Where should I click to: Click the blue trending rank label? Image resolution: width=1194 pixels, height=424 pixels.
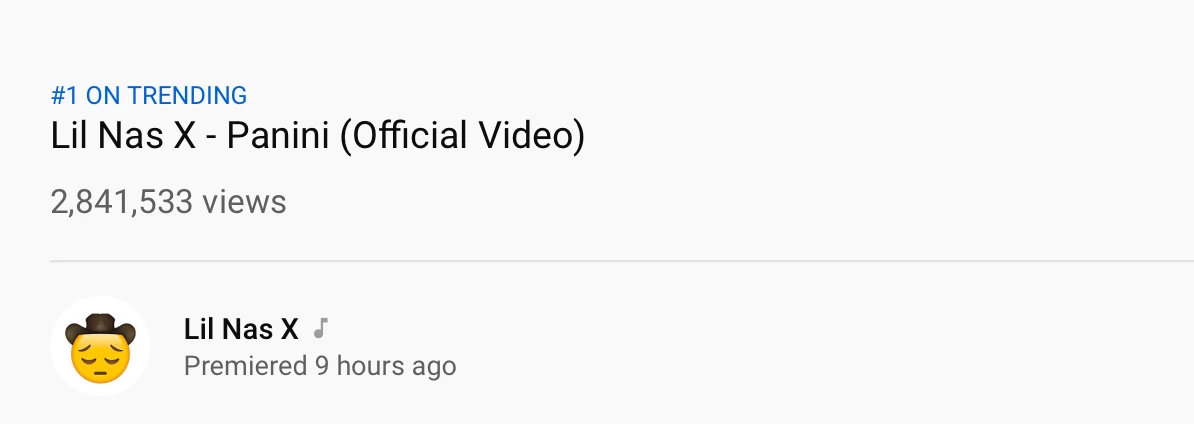click(149, 96)
